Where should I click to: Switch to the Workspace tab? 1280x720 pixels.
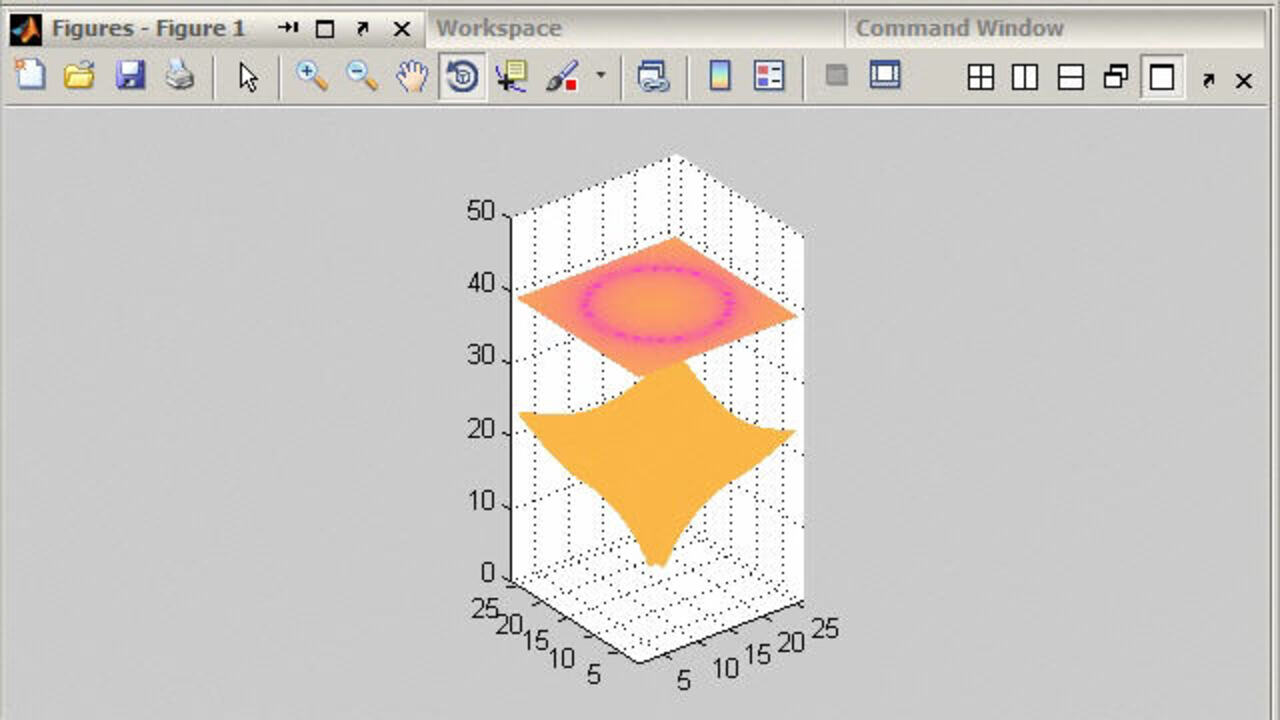(x=499, y=29)
